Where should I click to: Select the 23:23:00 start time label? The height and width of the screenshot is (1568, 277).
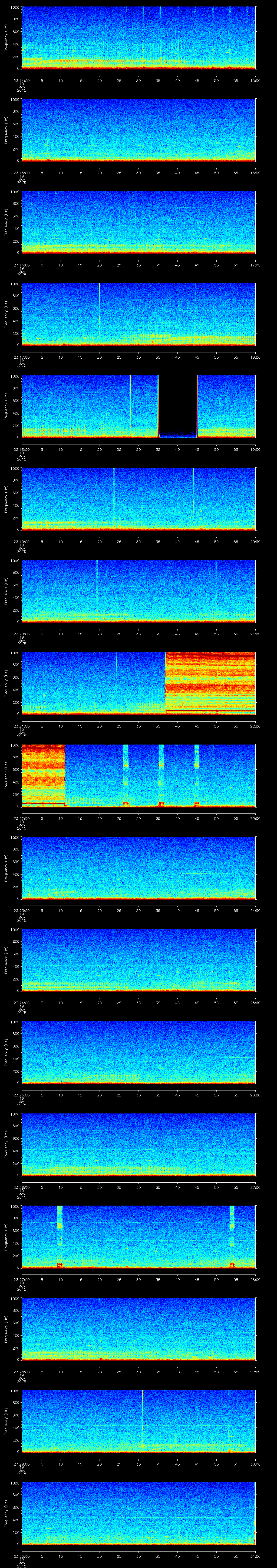tap(21, 910)
